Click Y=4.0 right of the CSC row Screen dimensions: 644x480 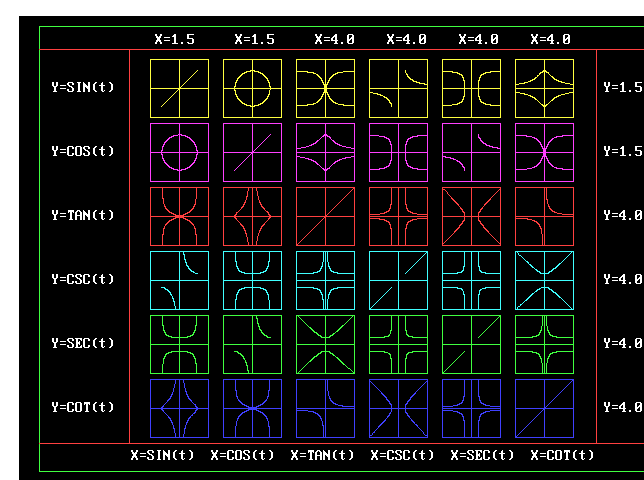pos(623,279)
